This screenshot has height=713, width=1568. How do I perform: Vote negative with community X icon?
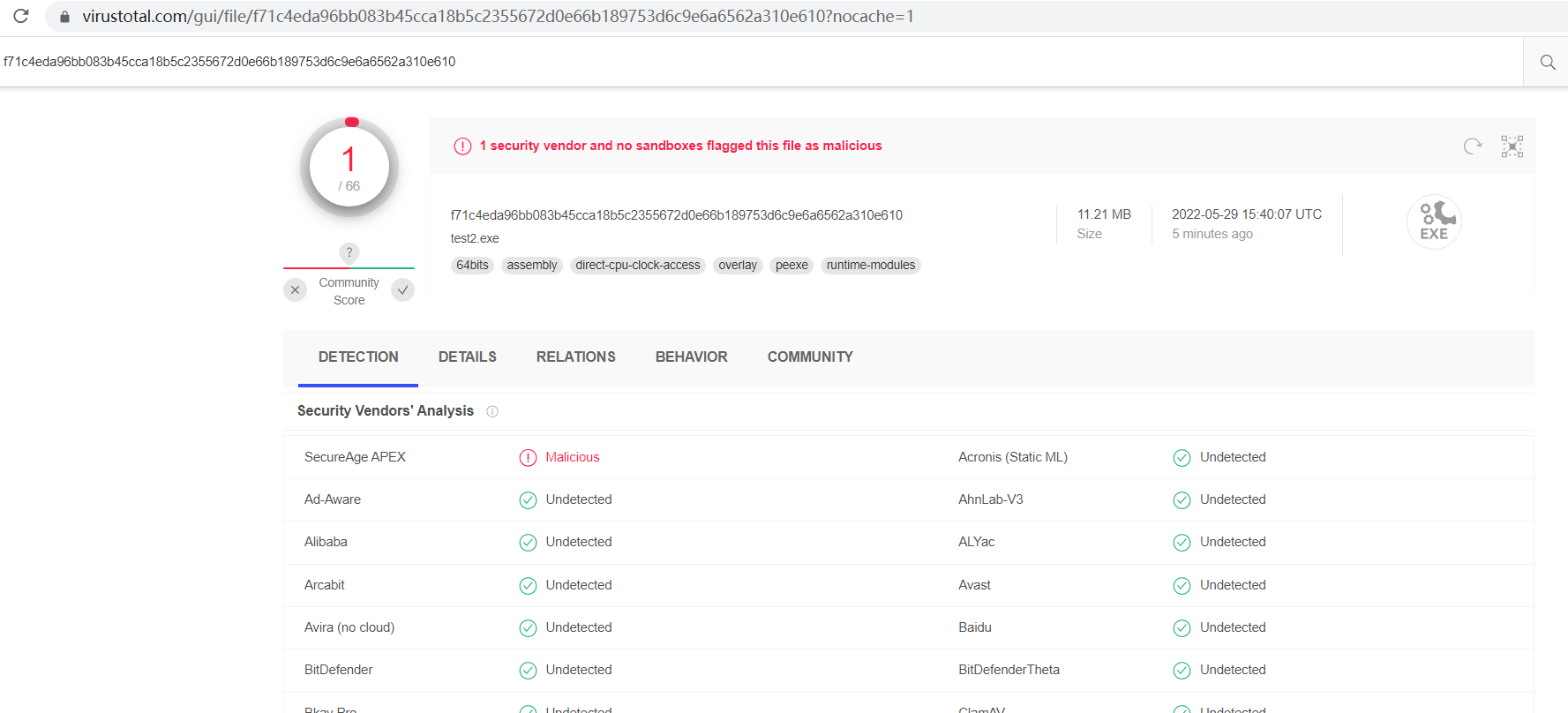pos(296,289)
